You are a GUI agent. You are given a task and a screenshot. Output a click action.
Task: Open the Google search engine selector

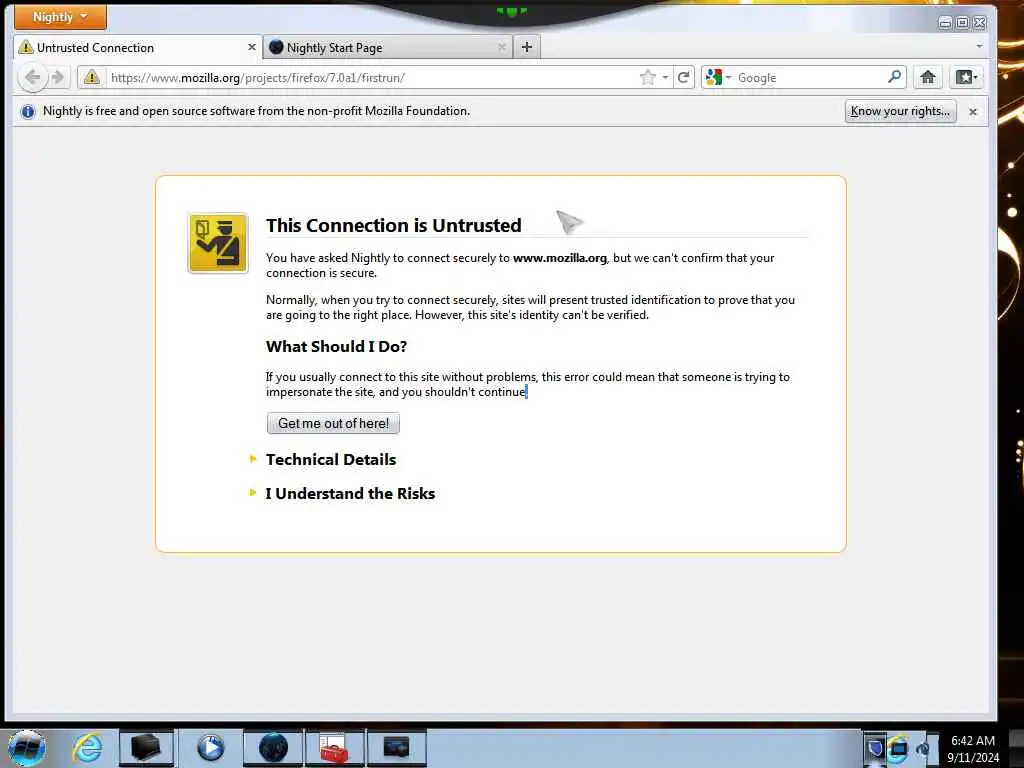718,78
